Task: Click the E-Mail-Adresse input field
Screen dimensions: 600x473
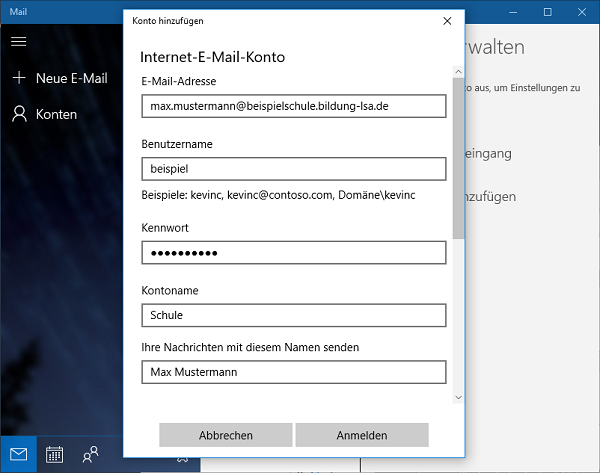Action: [293, 106]
